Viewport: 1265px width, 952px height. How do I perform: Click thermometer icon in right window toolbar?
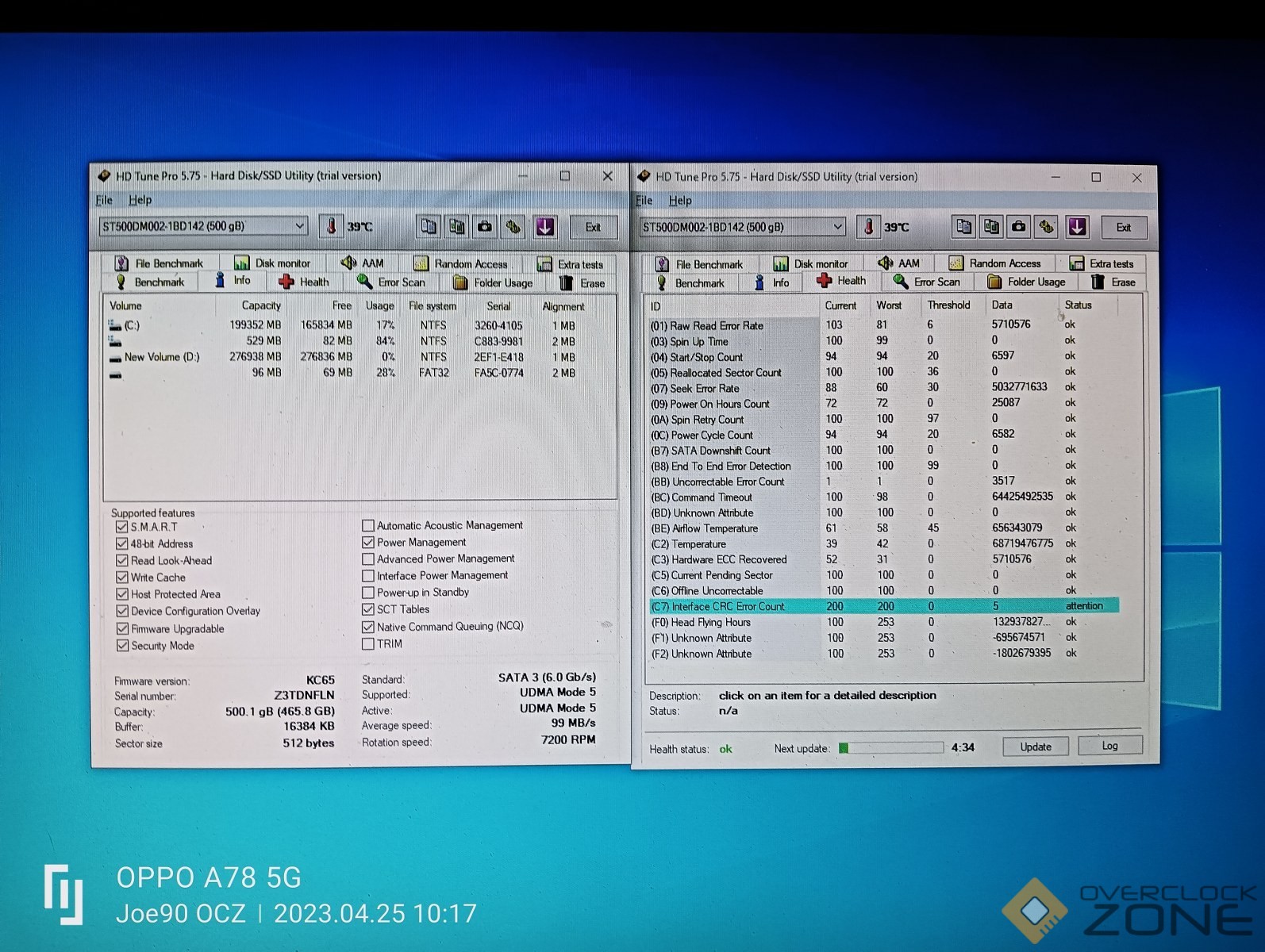pyautogui.click(x=868, y=227)
